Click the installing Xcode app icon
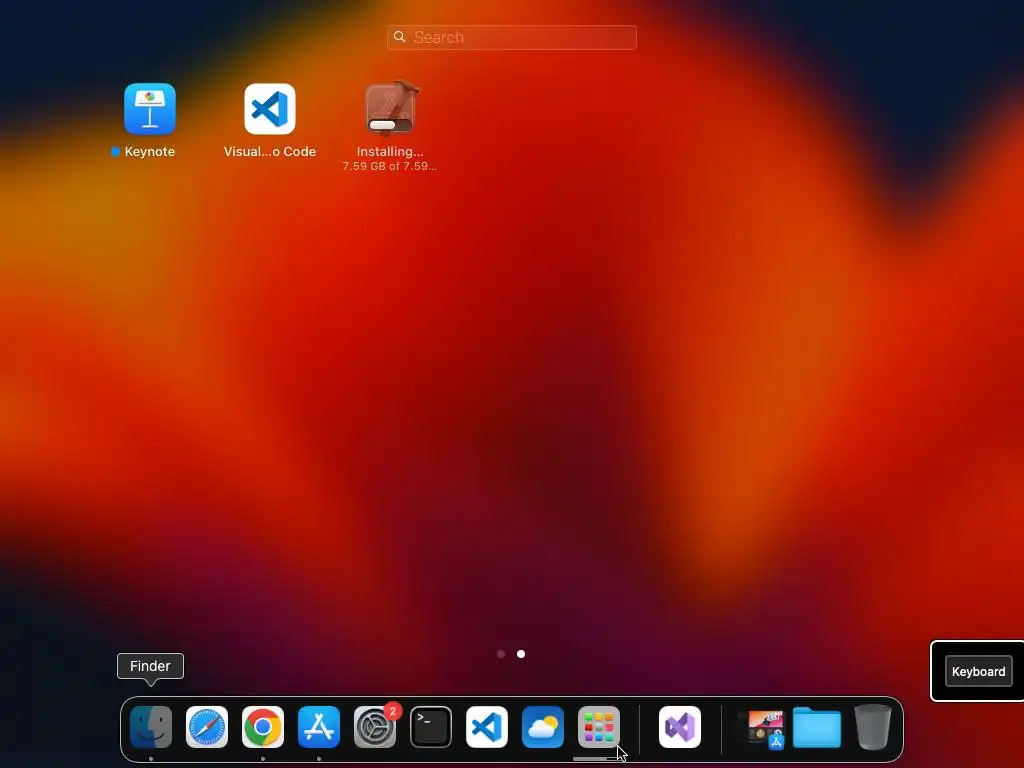Image resolution: width=1024 pixels, height=768 pixels. pyautogui.click(x=390, y=108)
